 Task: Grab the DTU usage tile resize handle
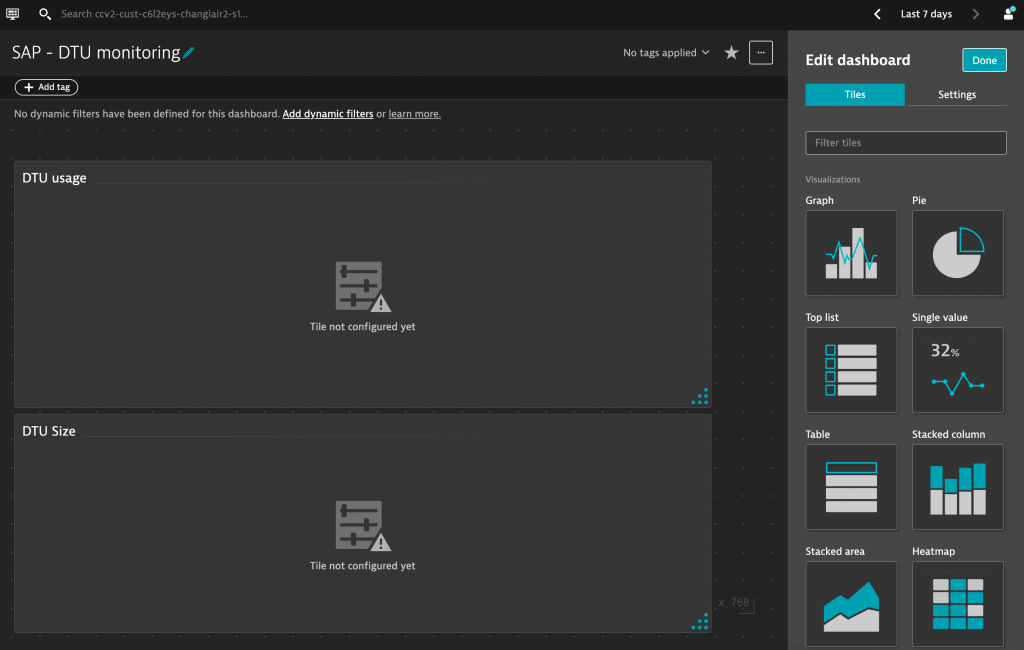click(x=700, y=397)
